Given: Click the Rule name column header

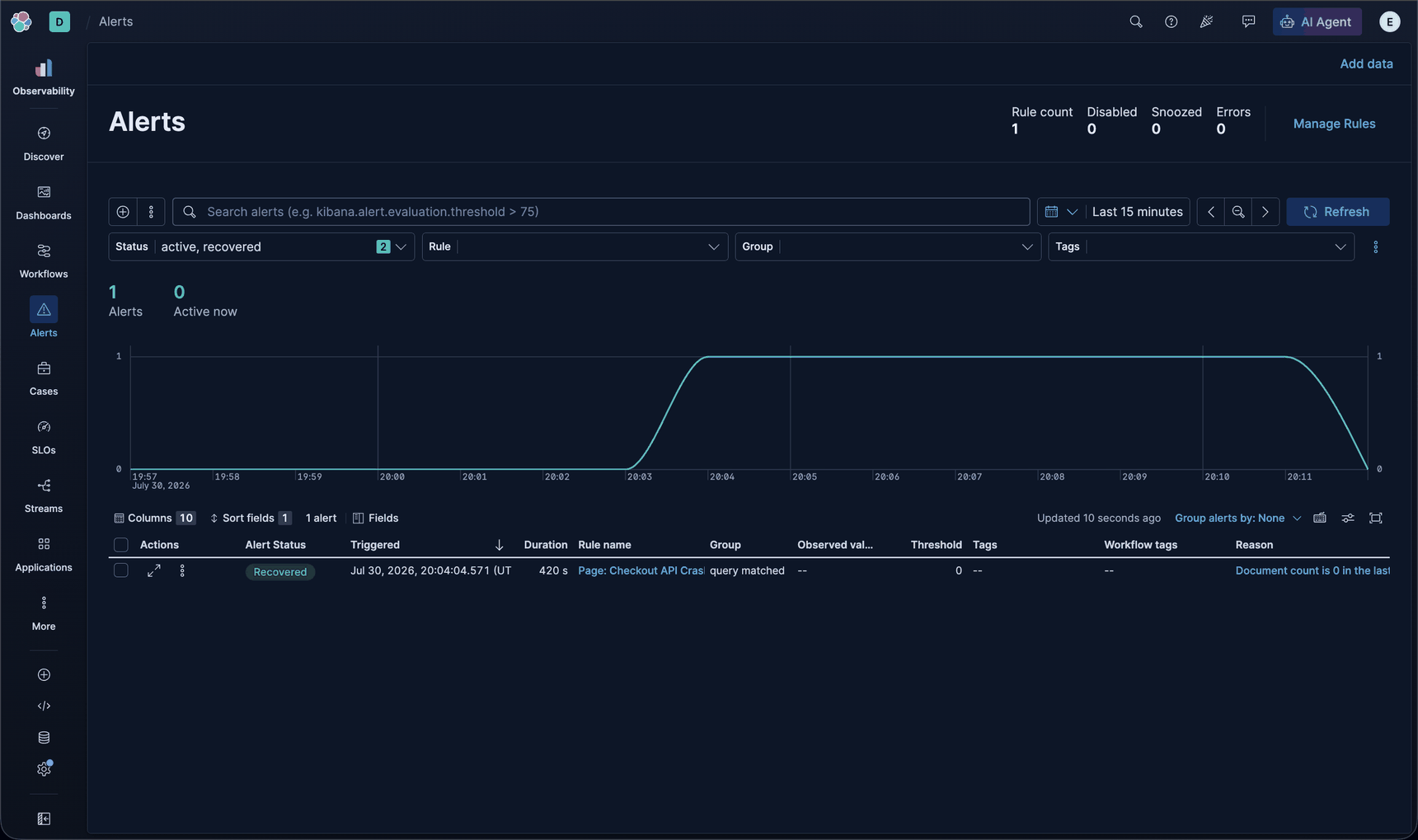Looking at the screenshot, I should pos(604,545).
